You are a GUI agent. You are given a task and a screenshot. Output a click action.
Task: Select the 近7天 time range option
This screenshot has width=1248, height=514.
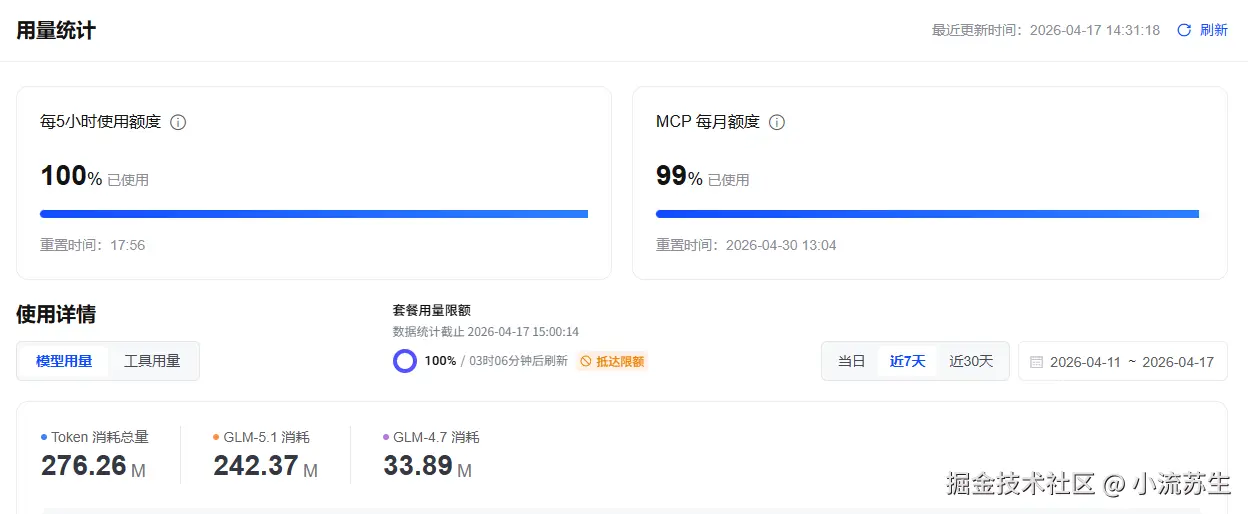pos(908,361)
